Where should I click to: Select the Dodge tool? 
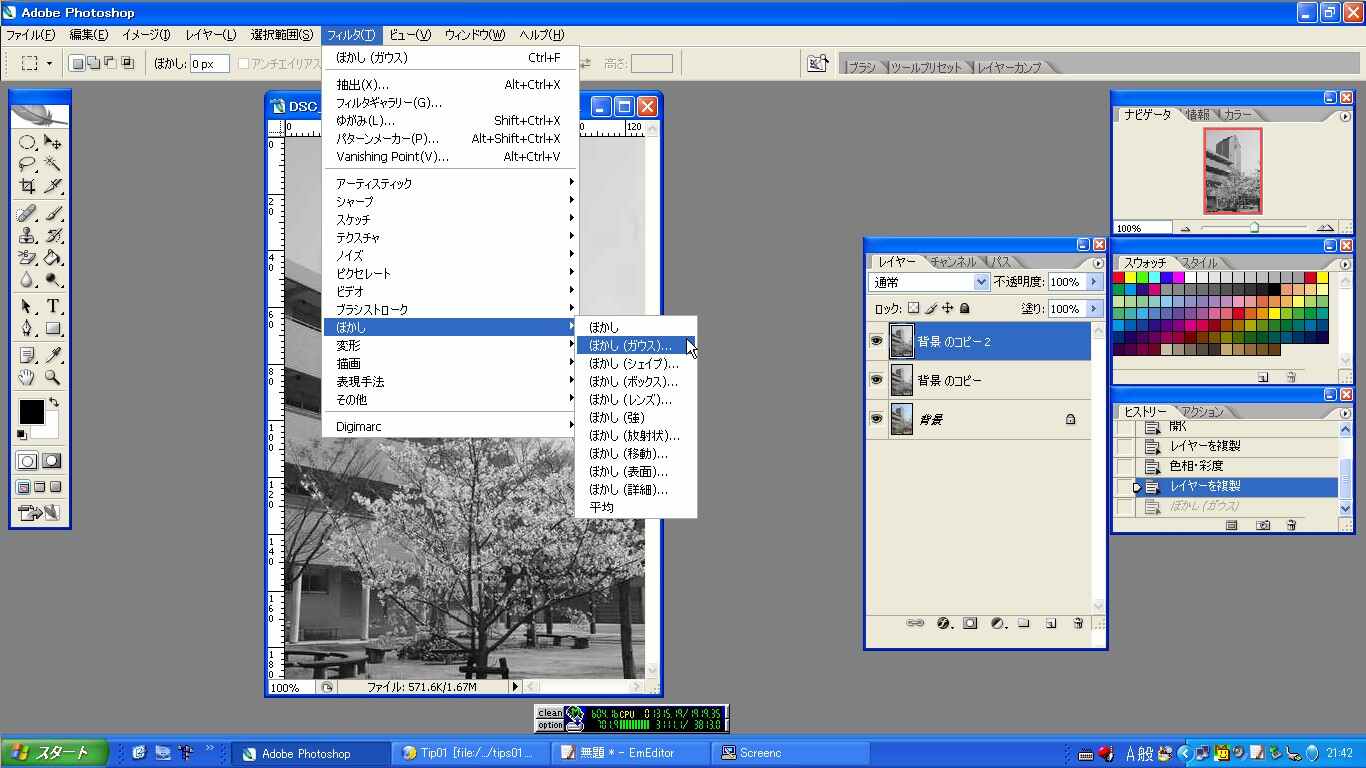pos(53,280)
